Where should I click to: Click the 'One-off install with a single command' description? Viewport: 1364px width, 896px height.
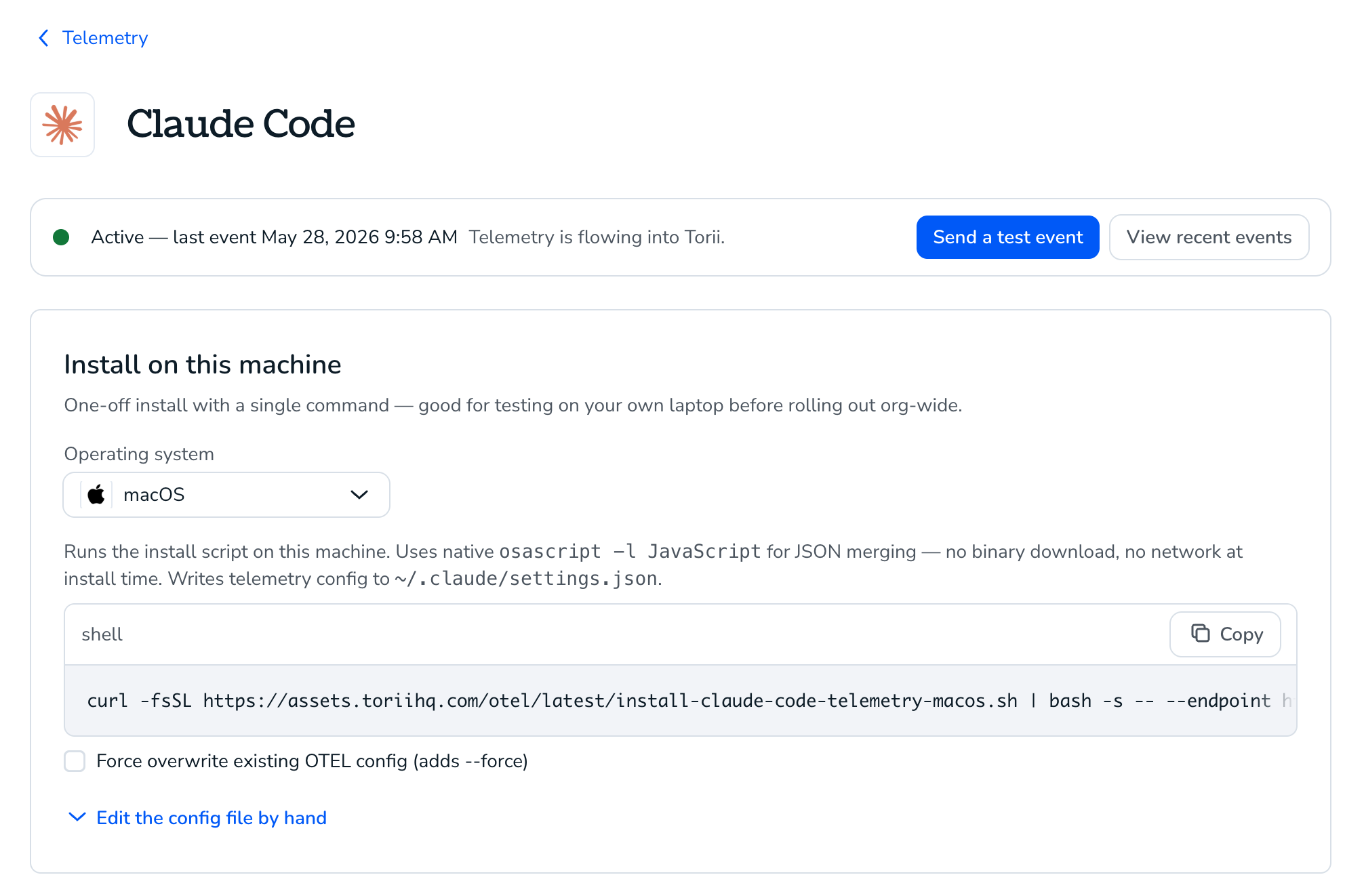[x=513, y=405]
